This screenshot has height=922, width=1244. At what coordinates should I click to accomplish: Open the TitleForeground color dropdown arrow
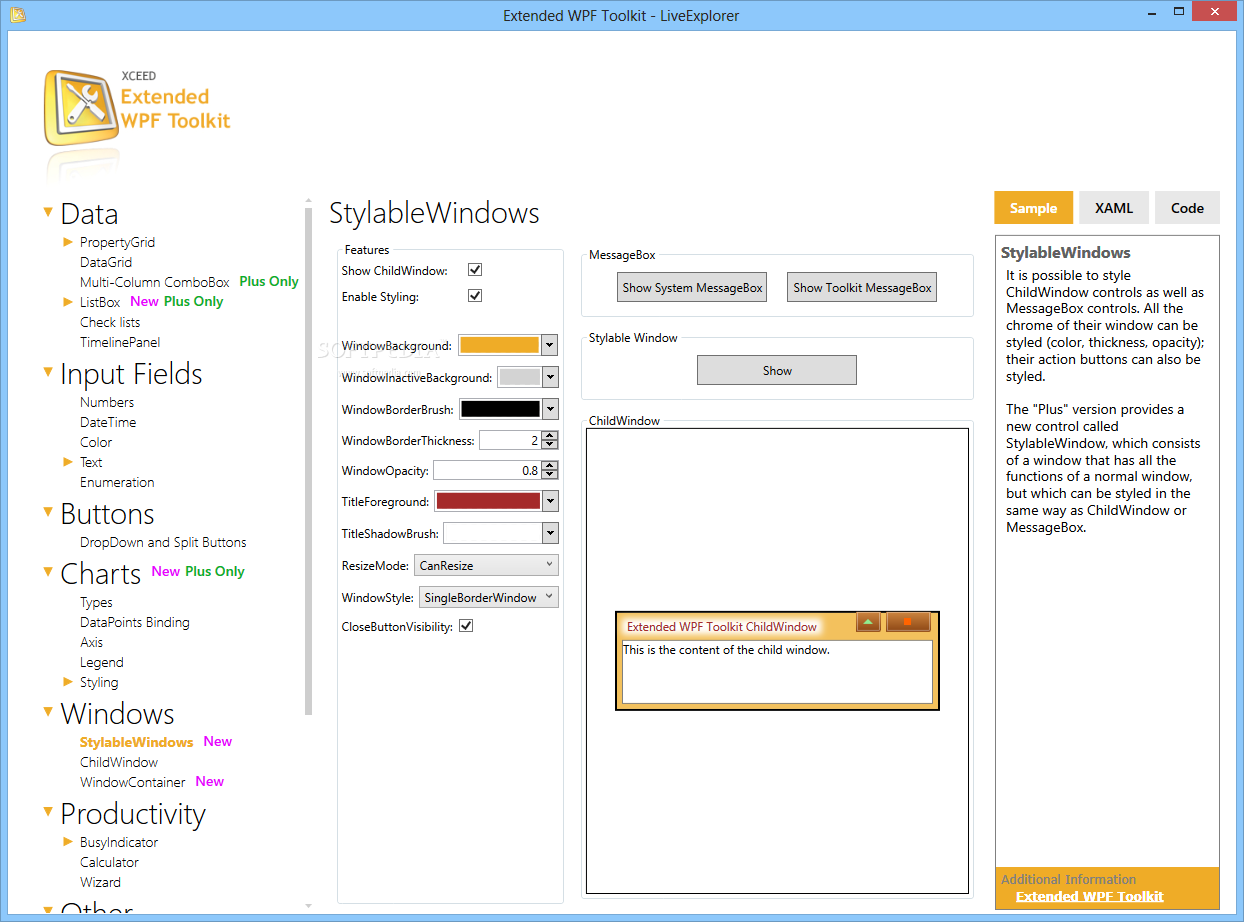tap(550, 501)
